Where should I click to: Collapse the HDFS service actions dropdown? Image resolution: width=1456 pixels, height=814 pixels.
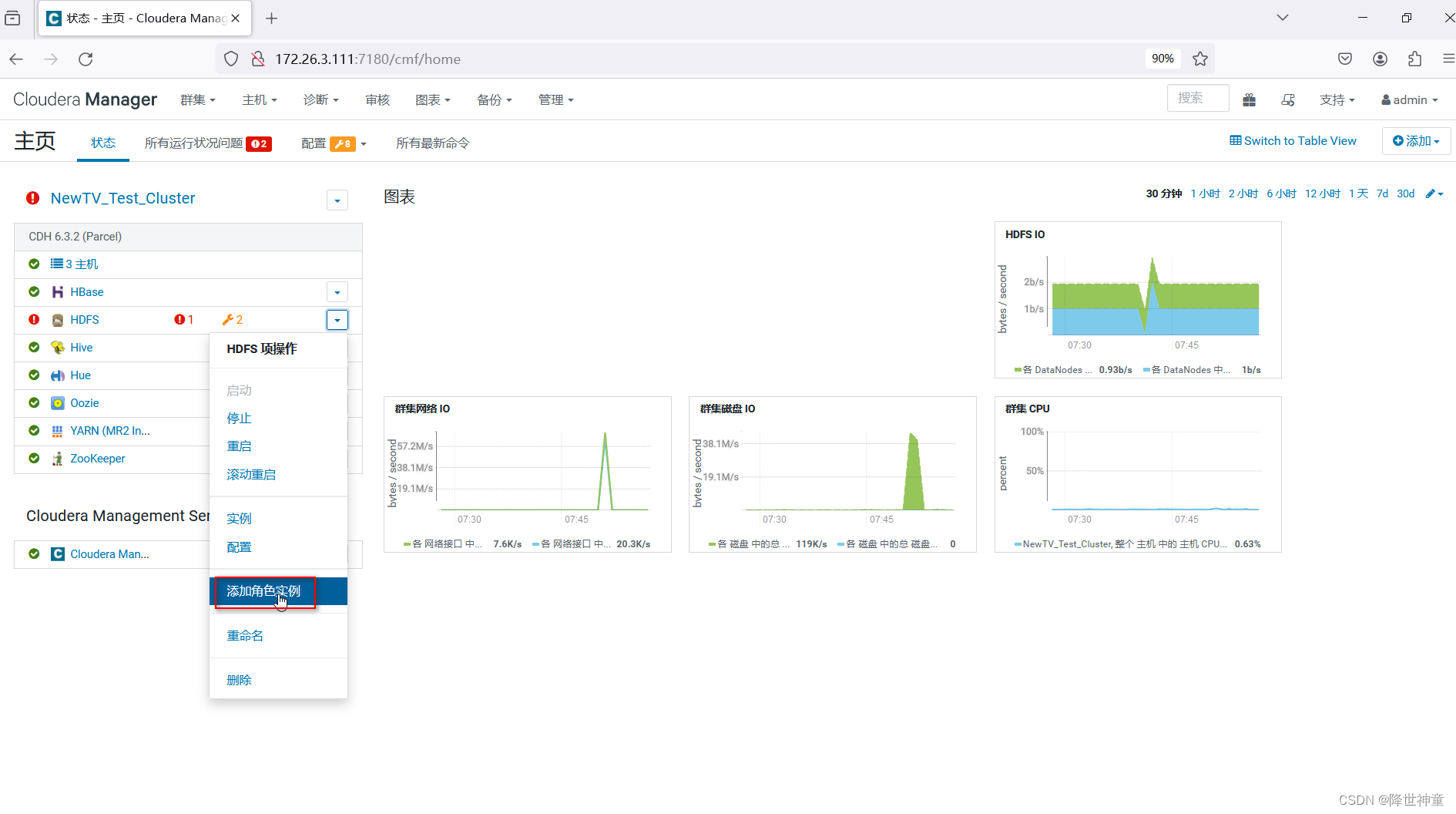click(x=337, y=320)
